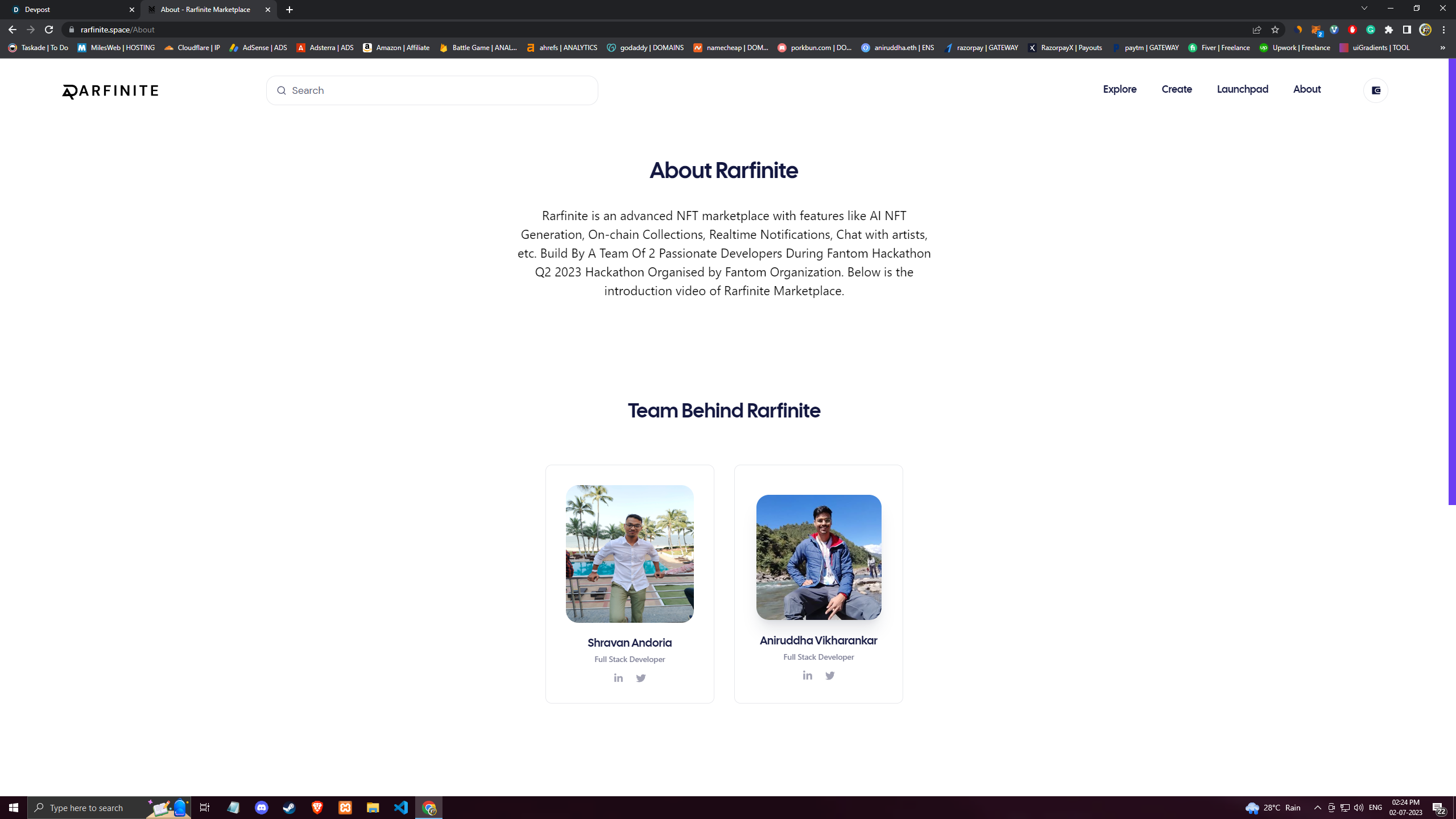Image resolution: width=1456 pixels, height=819 pixels.
Task: Click the Rarfinite logo
Action: (110, 91)
